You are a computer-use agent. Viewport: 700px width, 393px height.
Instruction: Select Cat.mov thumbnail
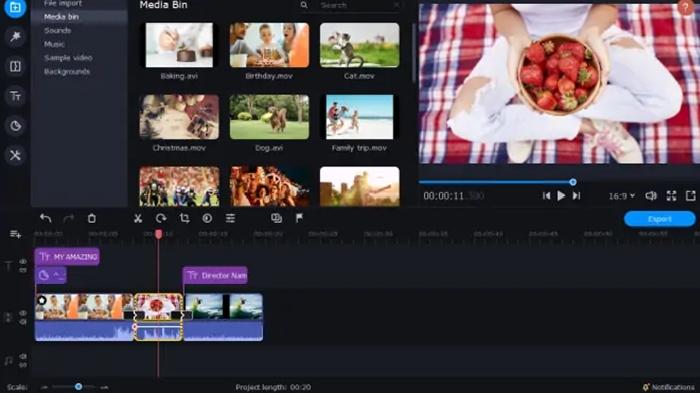pyautogui.click(x=359, y=45)
